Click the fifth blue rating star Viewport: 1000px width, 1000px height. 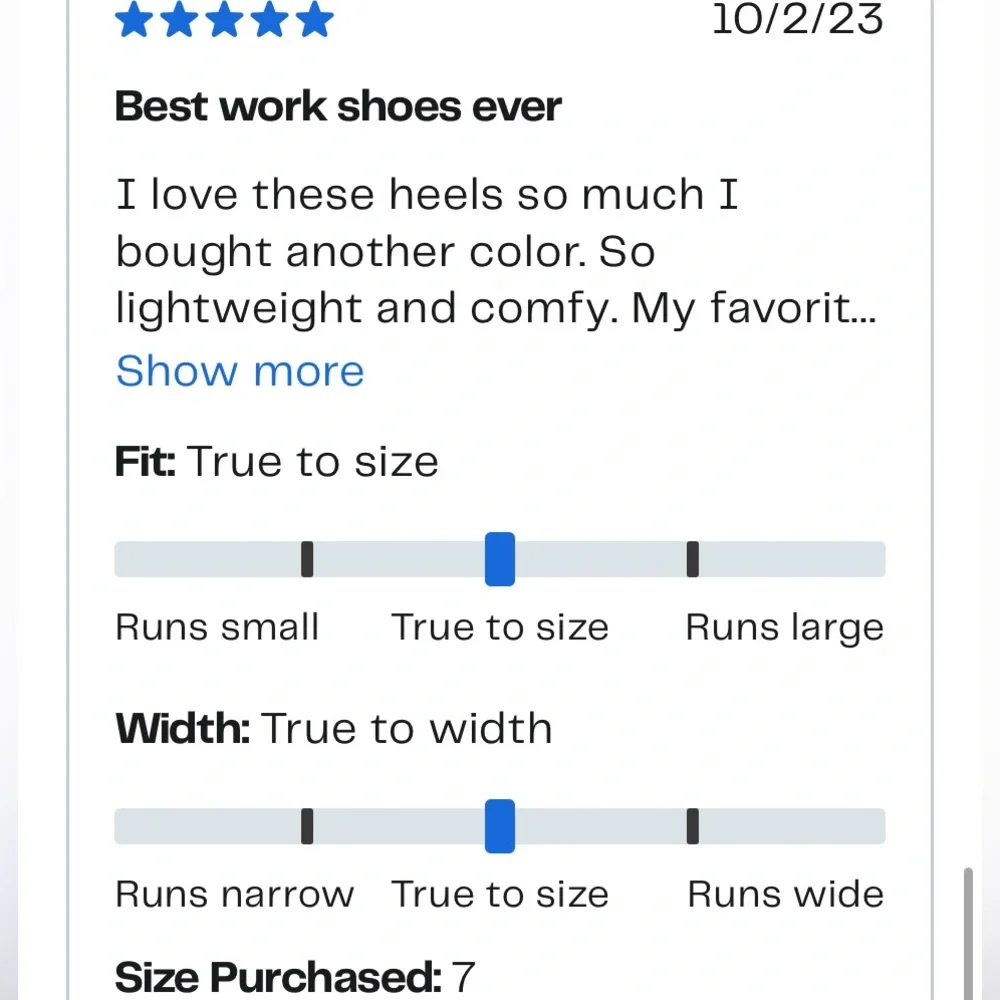coord(315,19)
